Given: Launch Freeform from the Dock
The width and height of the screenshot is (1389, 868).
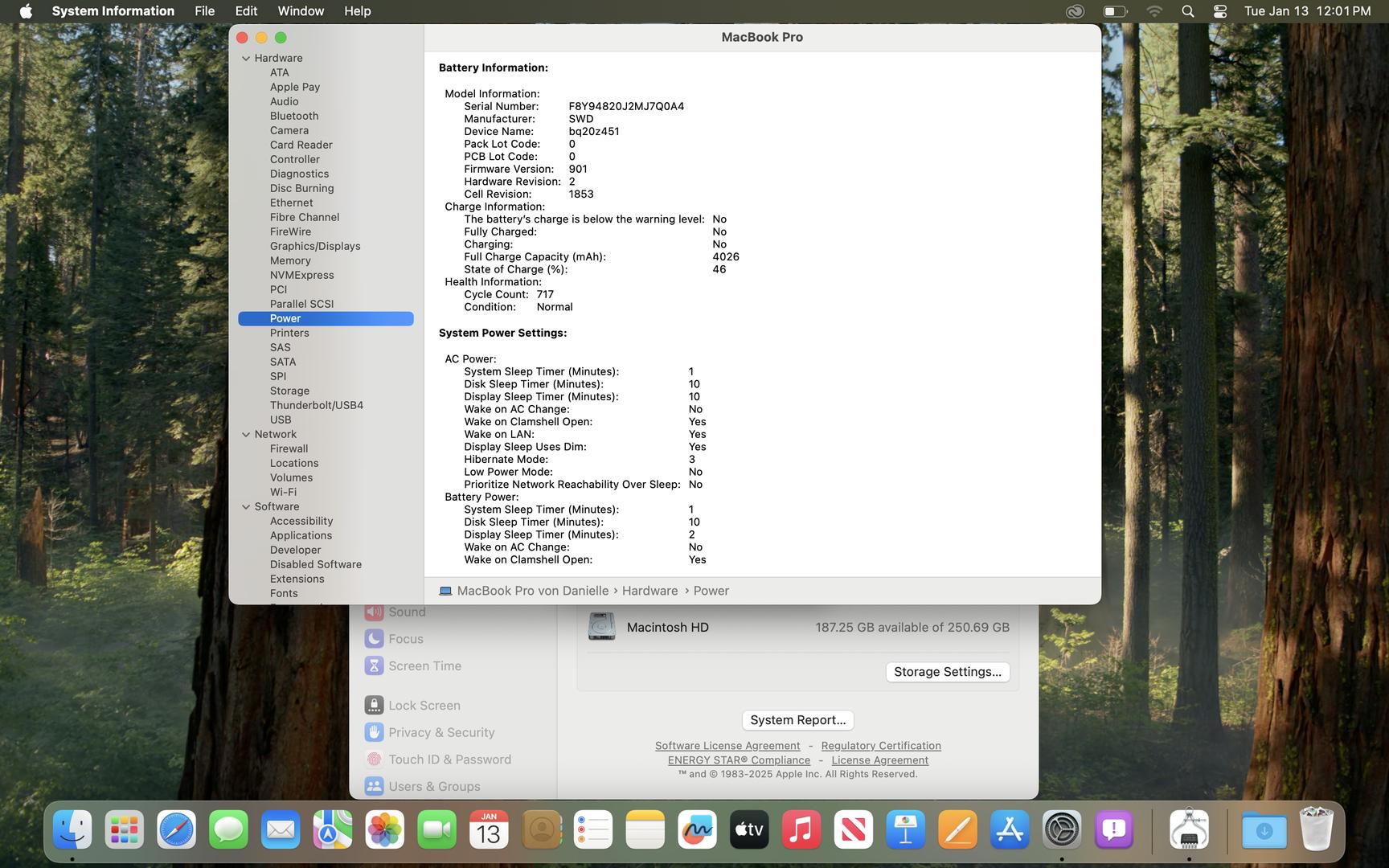Looking at the screenshot, I should pyautogui.click(x=697, y=830).
